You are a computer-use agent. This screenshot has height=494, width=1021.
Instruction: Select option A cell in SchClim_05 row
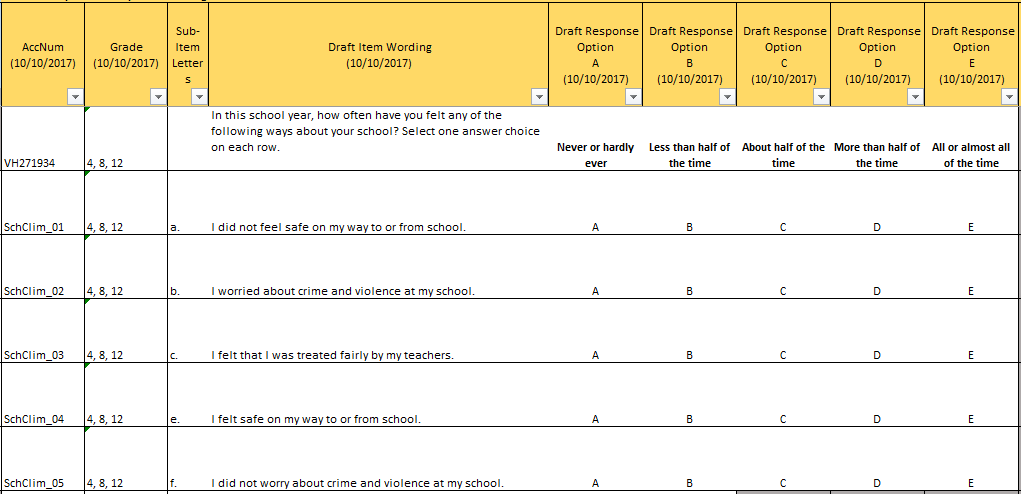(x=596, y=458)
